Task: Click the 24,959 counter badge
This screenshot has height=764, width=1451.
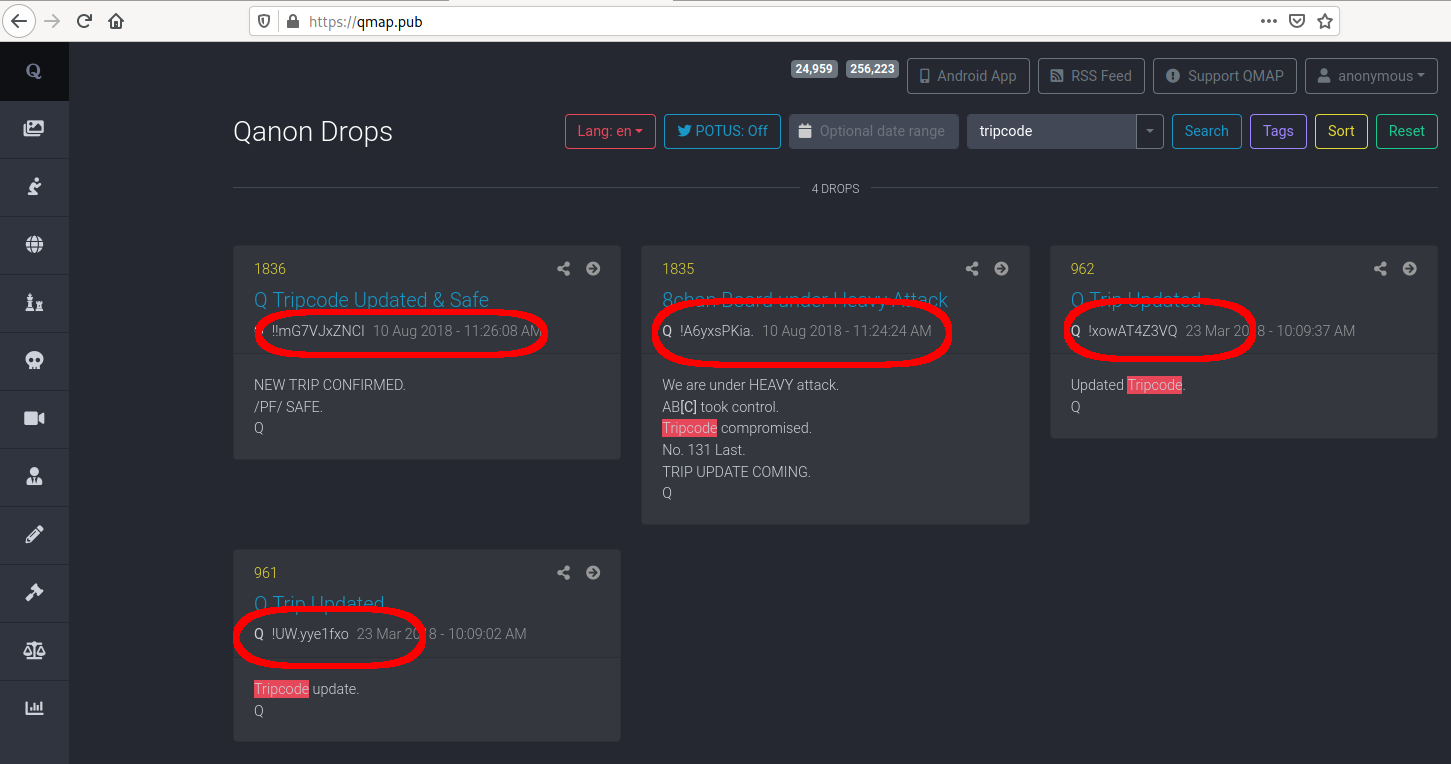Action: 815,69
